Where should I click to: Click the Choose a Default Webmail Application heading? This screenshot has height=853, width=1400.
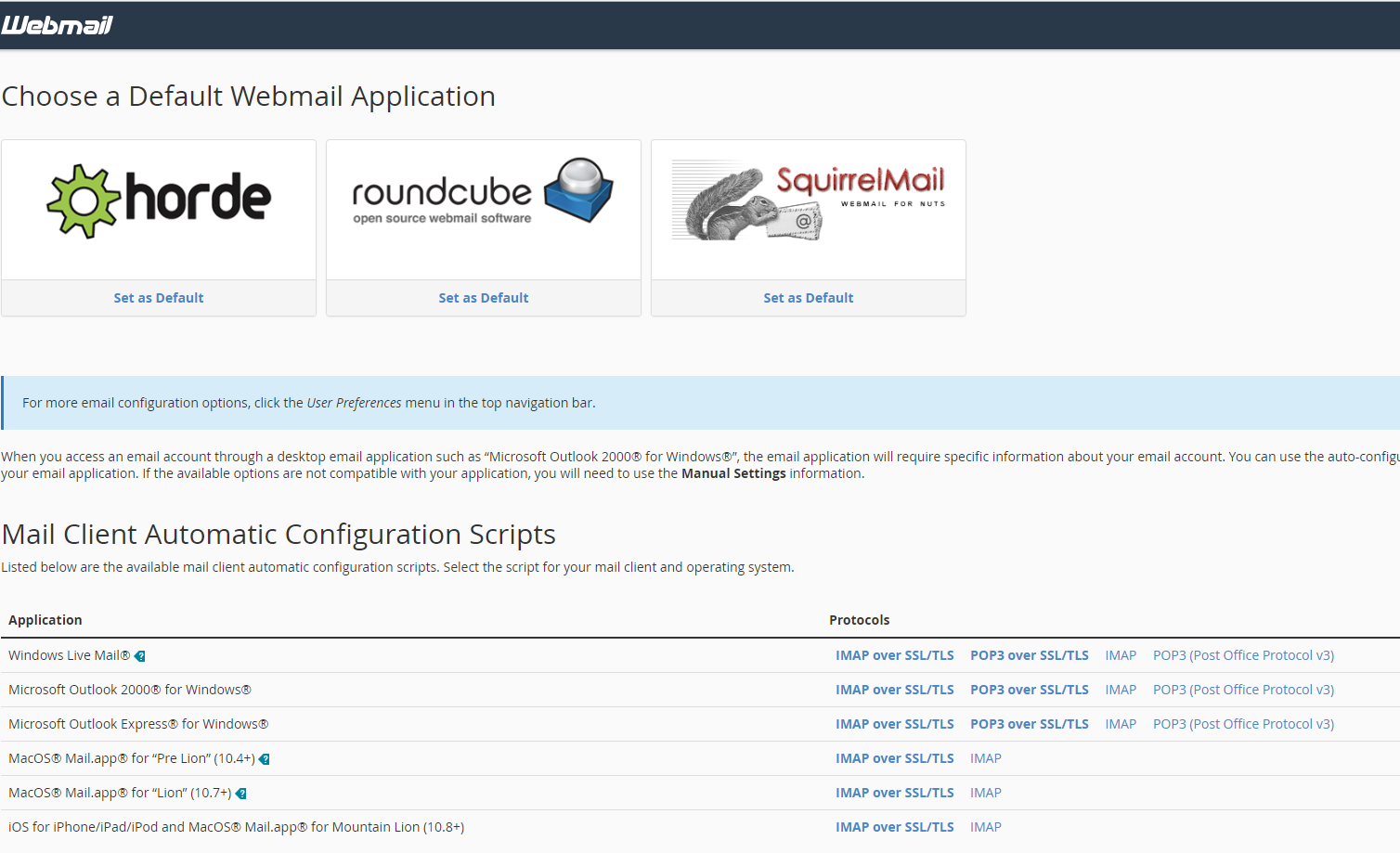(249, 97)
